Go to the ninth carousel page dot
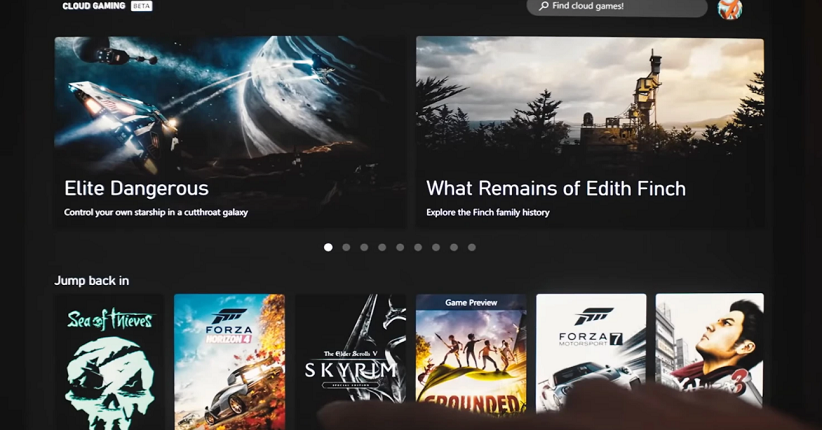Image resolution: width=822 pixels, height=430 pixels. 472,247
